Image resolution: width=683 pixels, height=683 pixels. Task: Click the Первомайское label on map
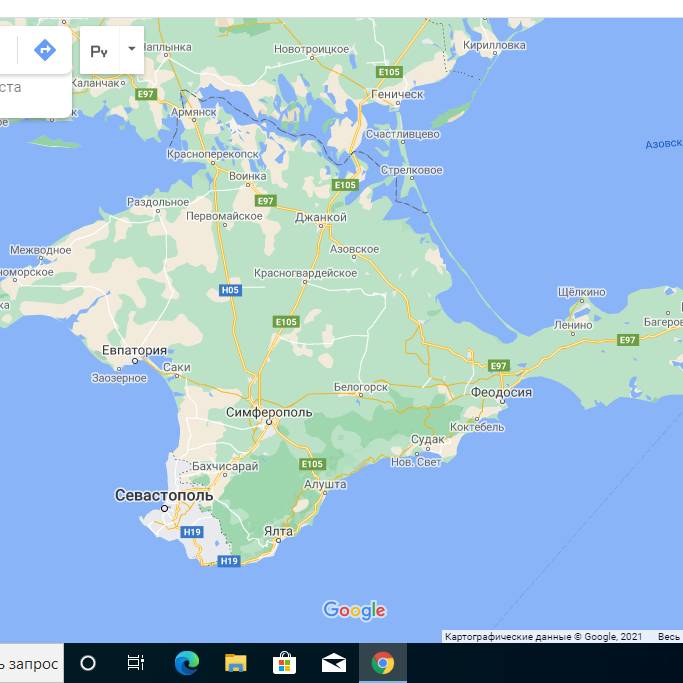[224, 216]
